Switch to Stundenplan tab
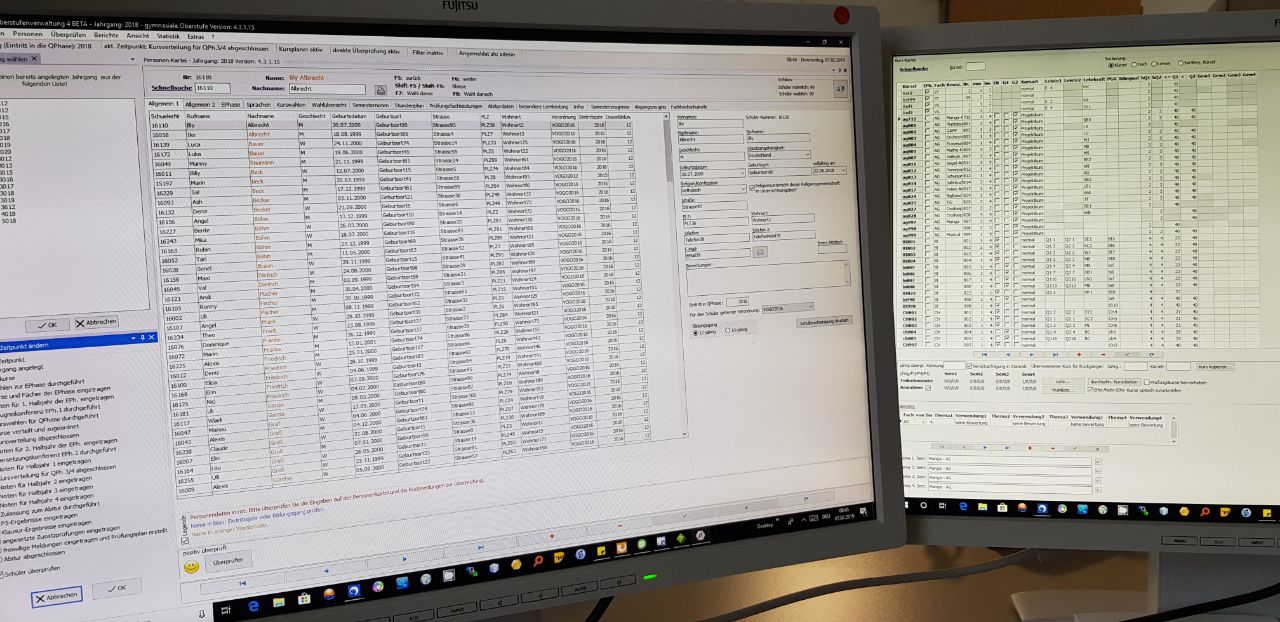Image resolution: width=1280 pixels, height=622 pixels. coord(409,105)
